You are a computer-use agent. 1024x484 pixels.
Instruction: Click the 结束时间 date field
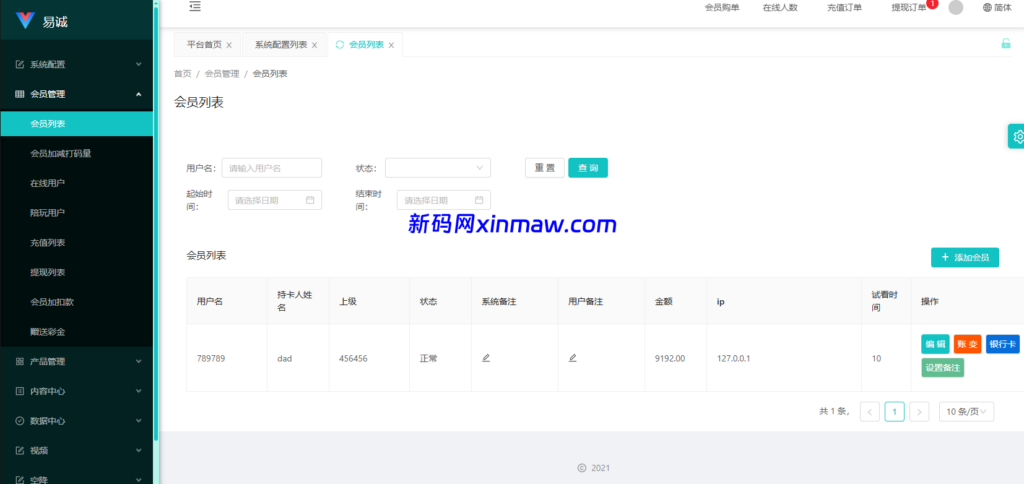tap(444, 200)
